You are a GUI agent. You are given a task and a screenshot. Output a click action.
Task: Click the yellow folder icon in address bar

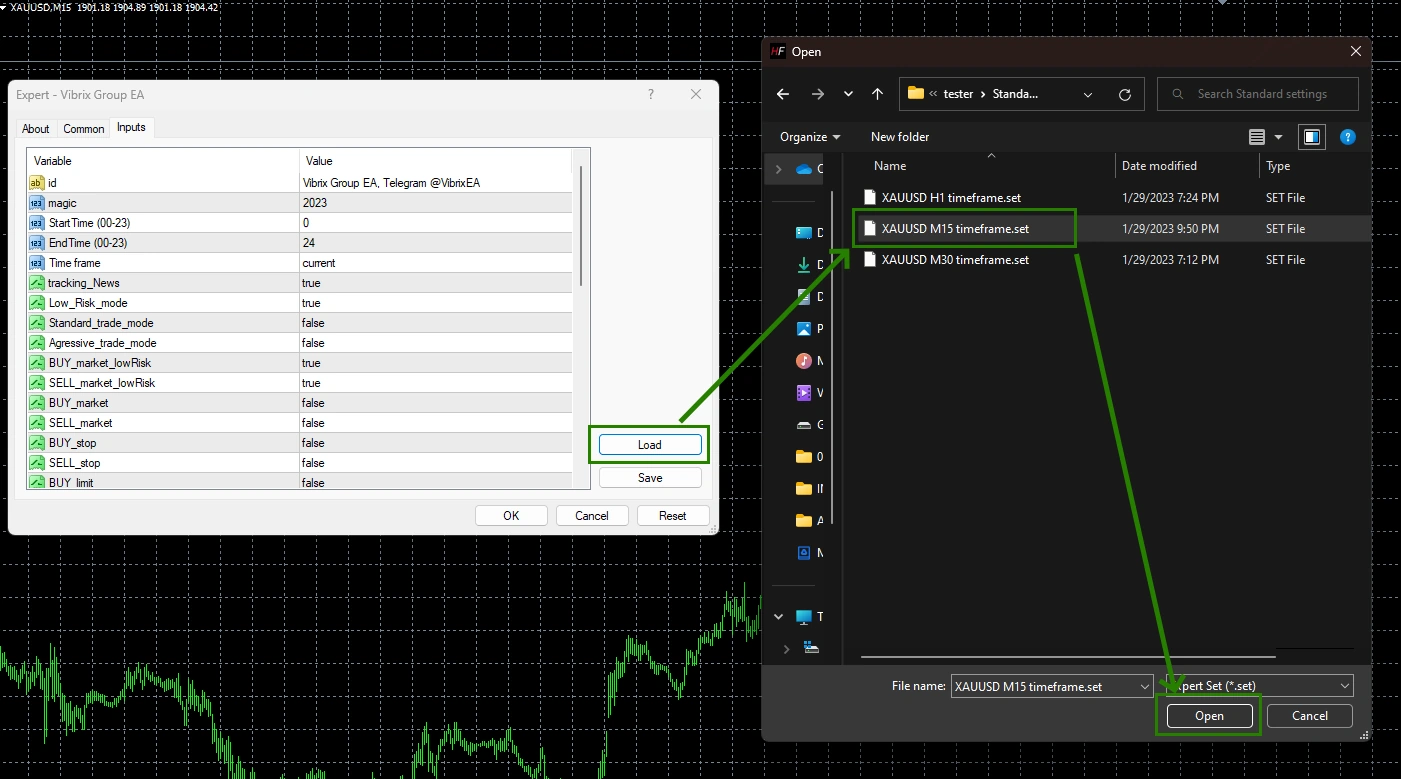(915, 93)
